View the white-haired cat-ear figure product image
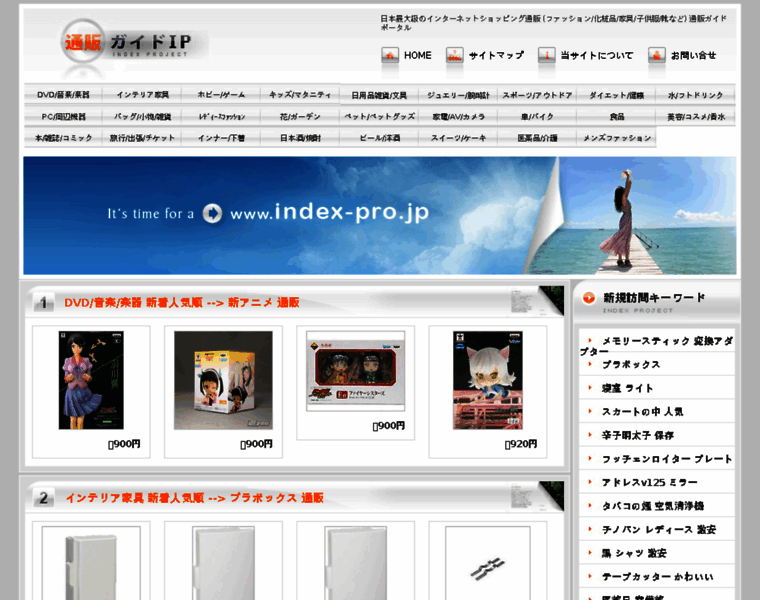 (x=488, y=380)
